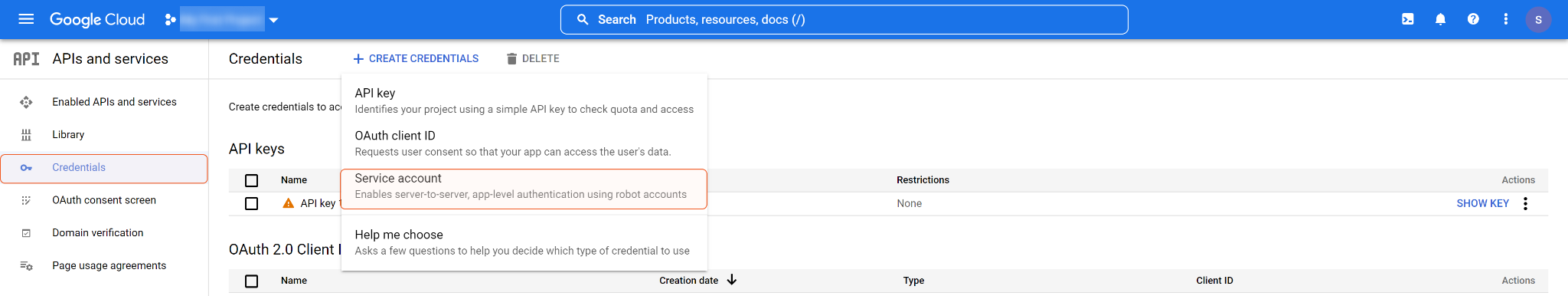Choose OAuth client ID option

point(524,143)
